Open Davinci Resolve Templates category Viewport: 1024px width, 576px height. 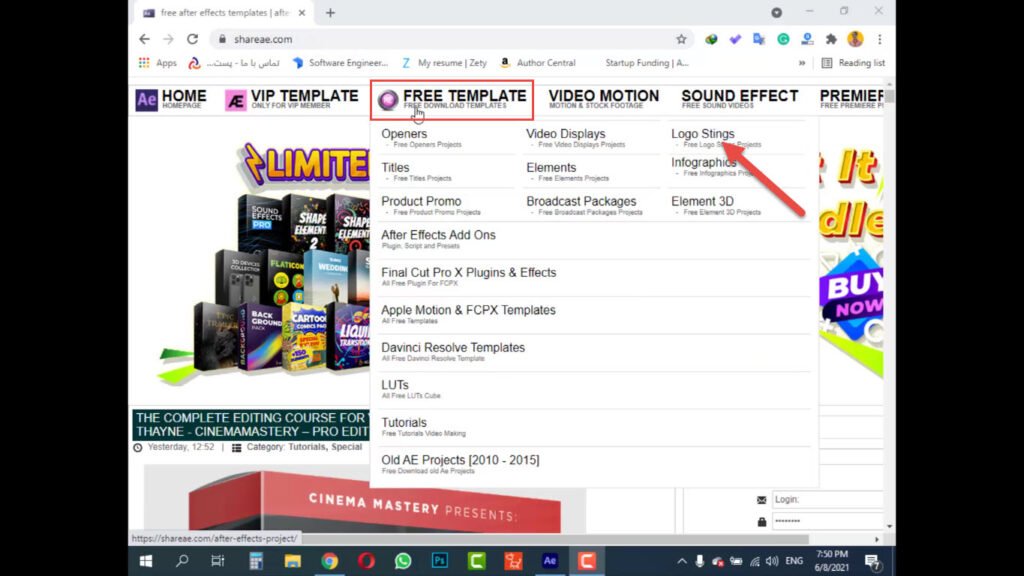click(x=453, y=348)
